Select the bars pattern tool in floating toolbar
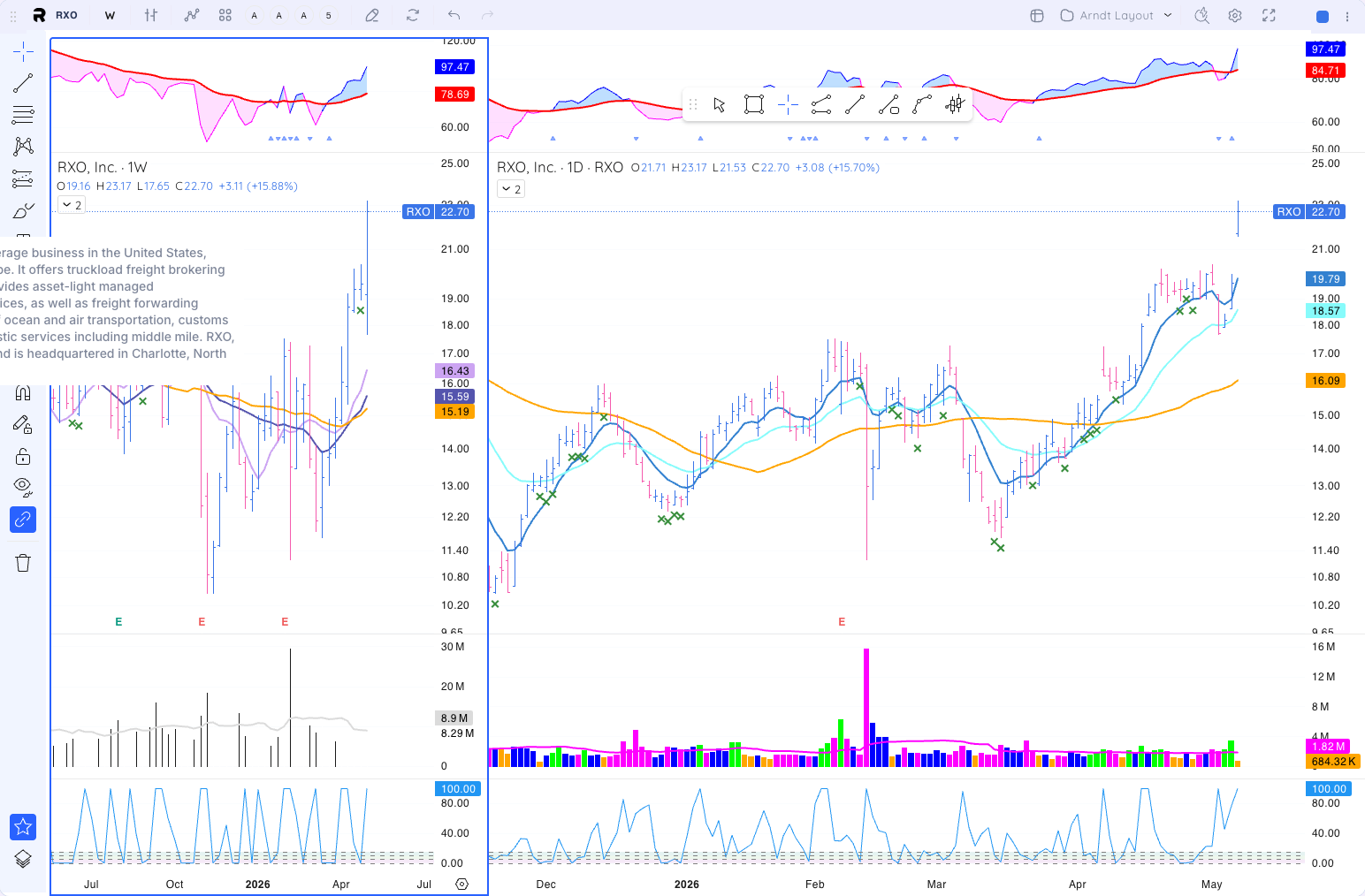Image resolution: width=1365 pixels, height=896 pixels. pyautogui.click(x=955, y=105)
